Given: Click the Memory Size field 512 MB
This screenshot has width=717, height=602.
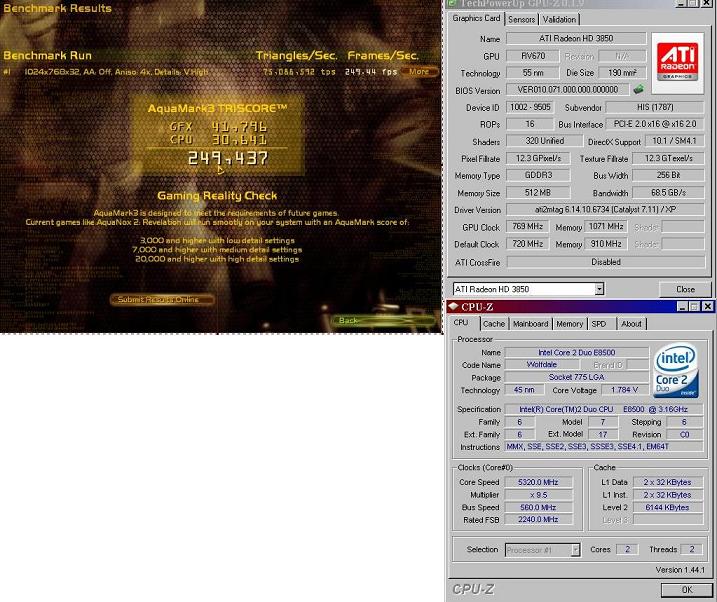Looking at the screenshot, I should 538,192.
